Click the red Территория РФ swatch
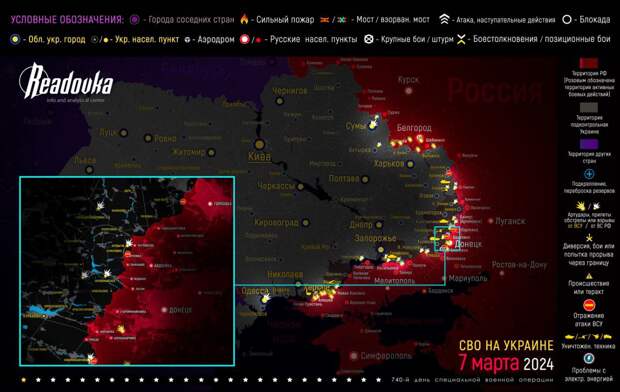This screenshot has width=620, height=392. (589, 63)
